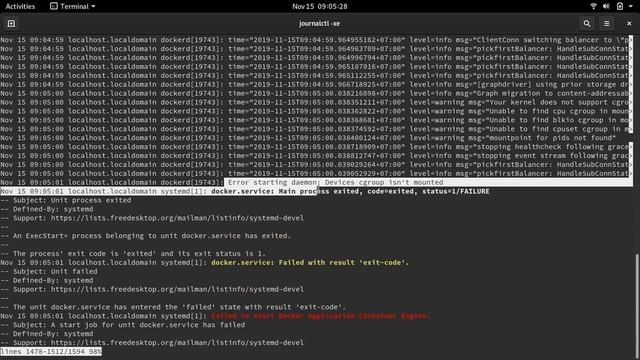Click 'docker.service: Failed with result exit-code'
640x360 pixels.
pyautogui.click(x=310, y=263)
